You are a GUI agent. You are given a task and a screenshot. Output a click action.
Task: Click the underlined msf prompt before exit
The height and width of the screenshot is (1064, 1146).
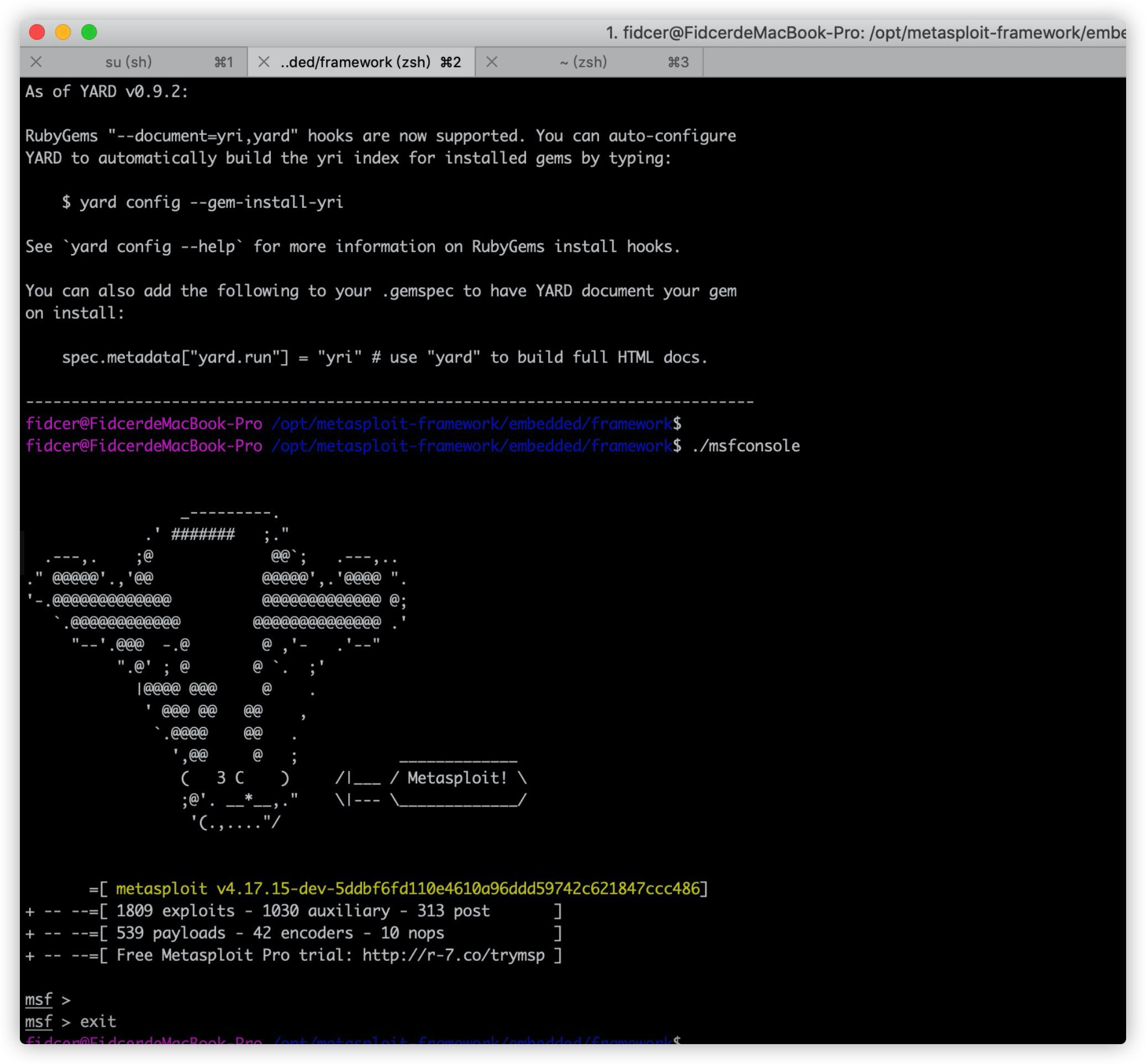(39, 1022)
